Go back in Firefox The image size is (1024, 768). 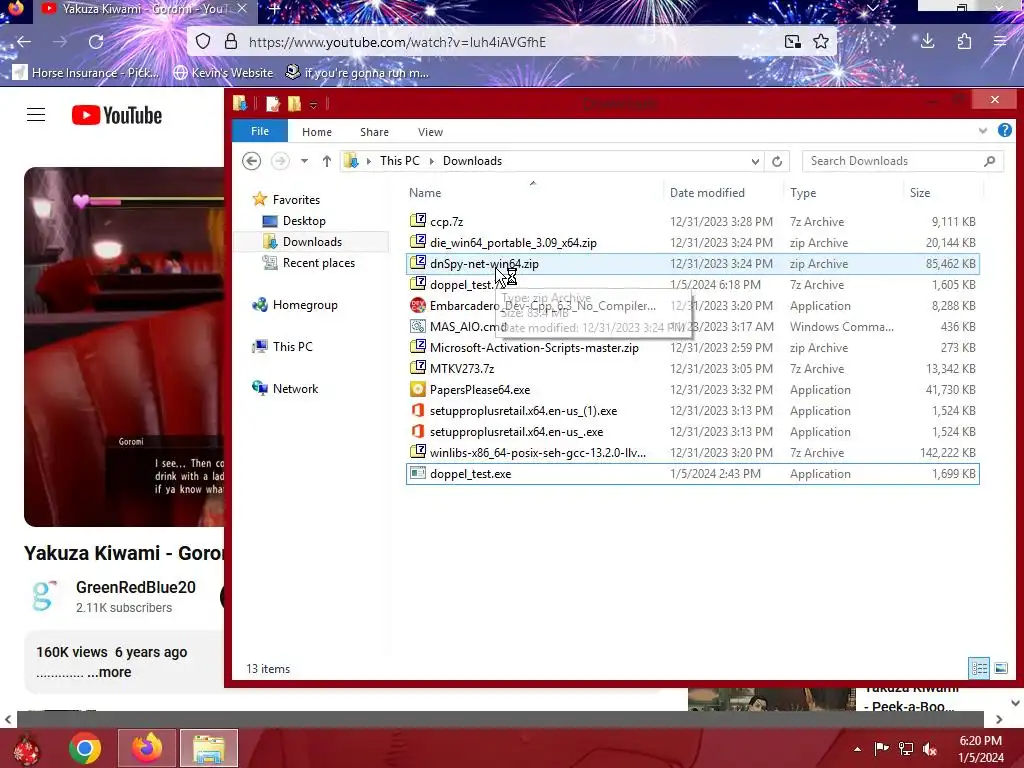24,42
